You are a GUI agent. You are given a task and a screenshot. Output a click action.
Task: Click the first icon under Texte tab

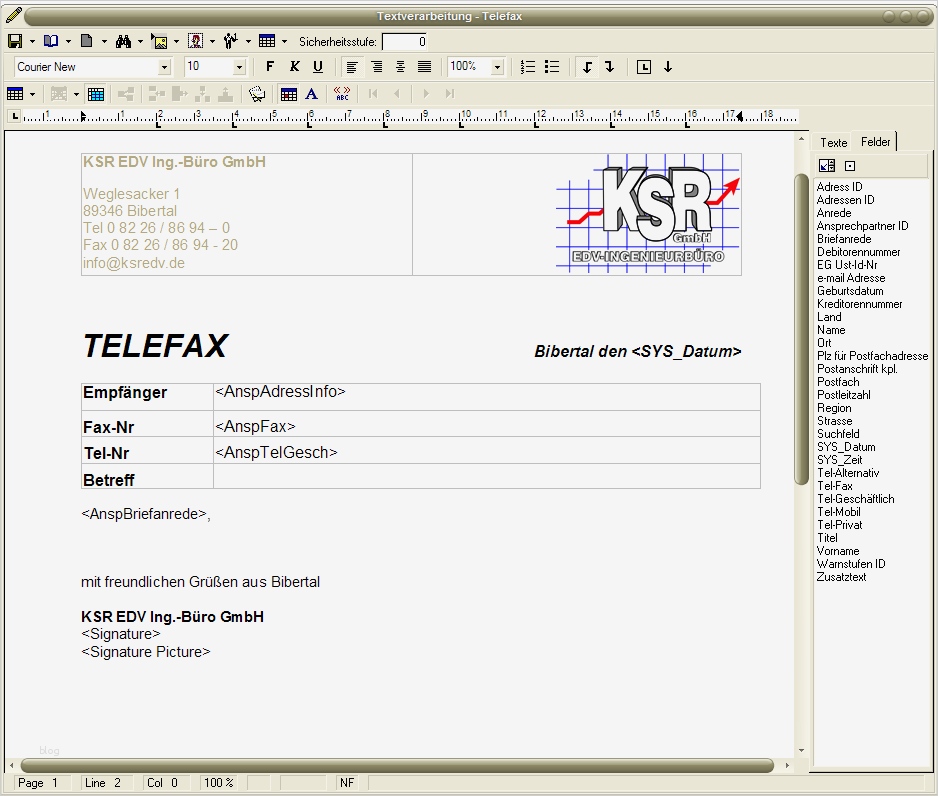pyautogui.click(x=827, y=166)
